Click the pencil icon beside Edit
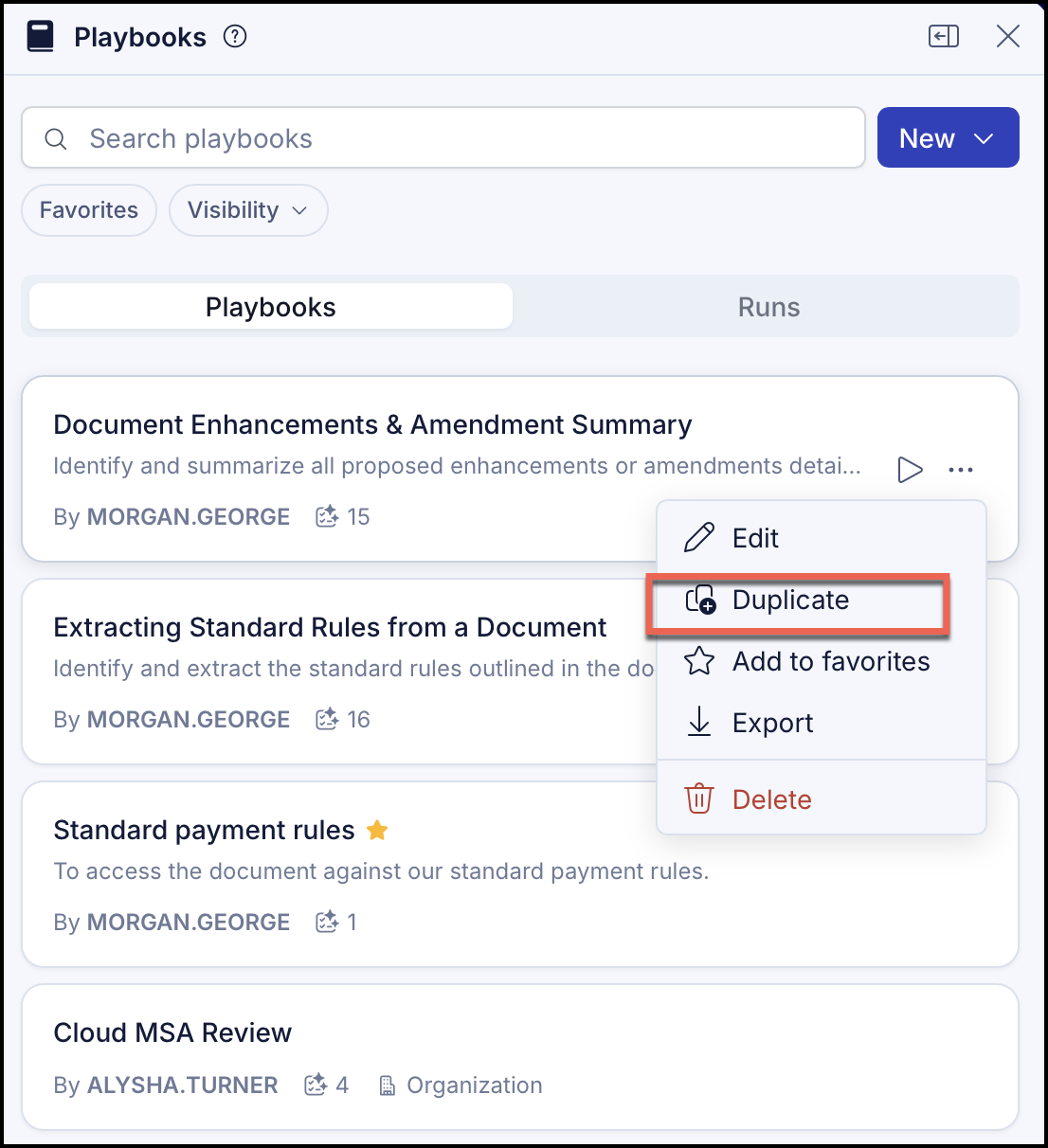This screenshot has height=1148, width=1048. coord(699,538)
